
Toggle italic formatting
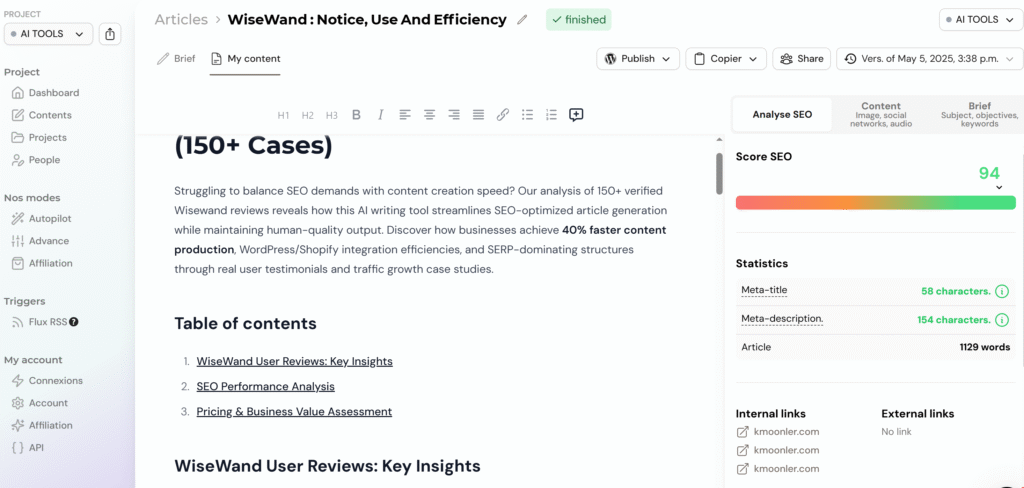(x=380, y=115)
